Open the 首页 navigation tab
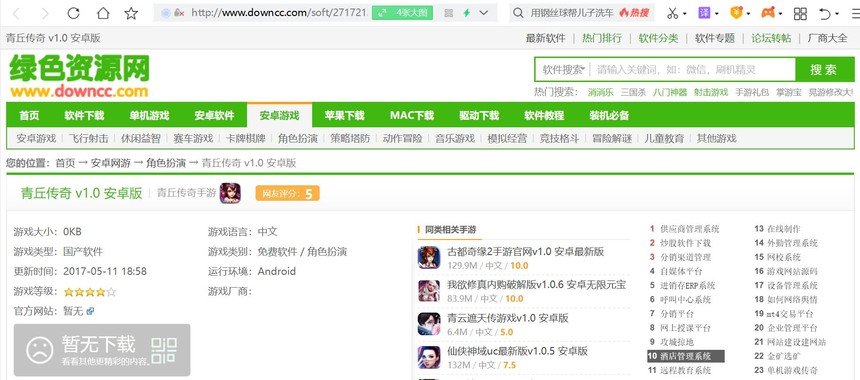Image resolution: width=860 pixels, height=380 pixels. pyautogui.click(x=29, y=115)
